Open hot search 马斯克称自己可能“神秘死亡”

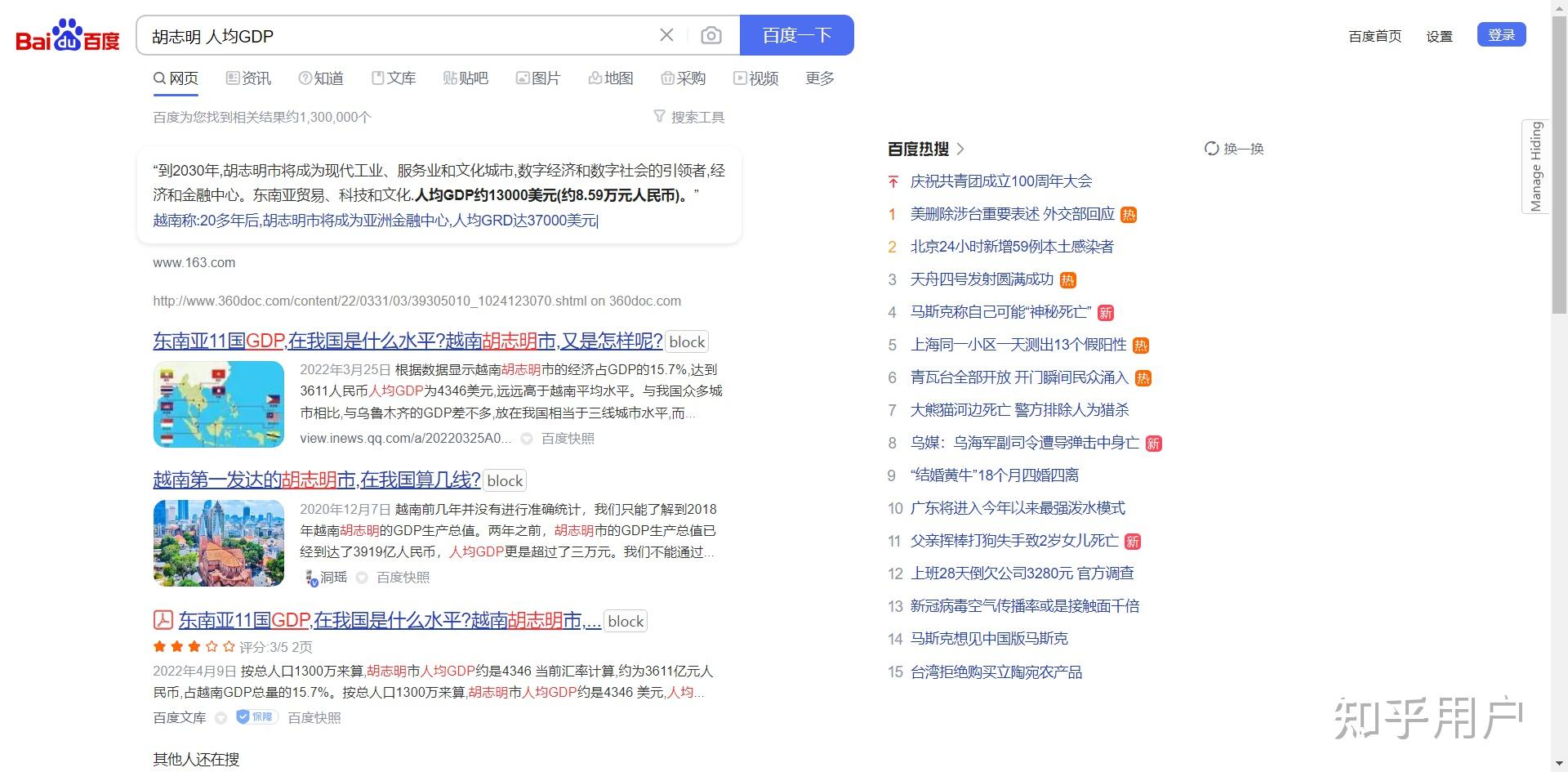pos(1000,312)
